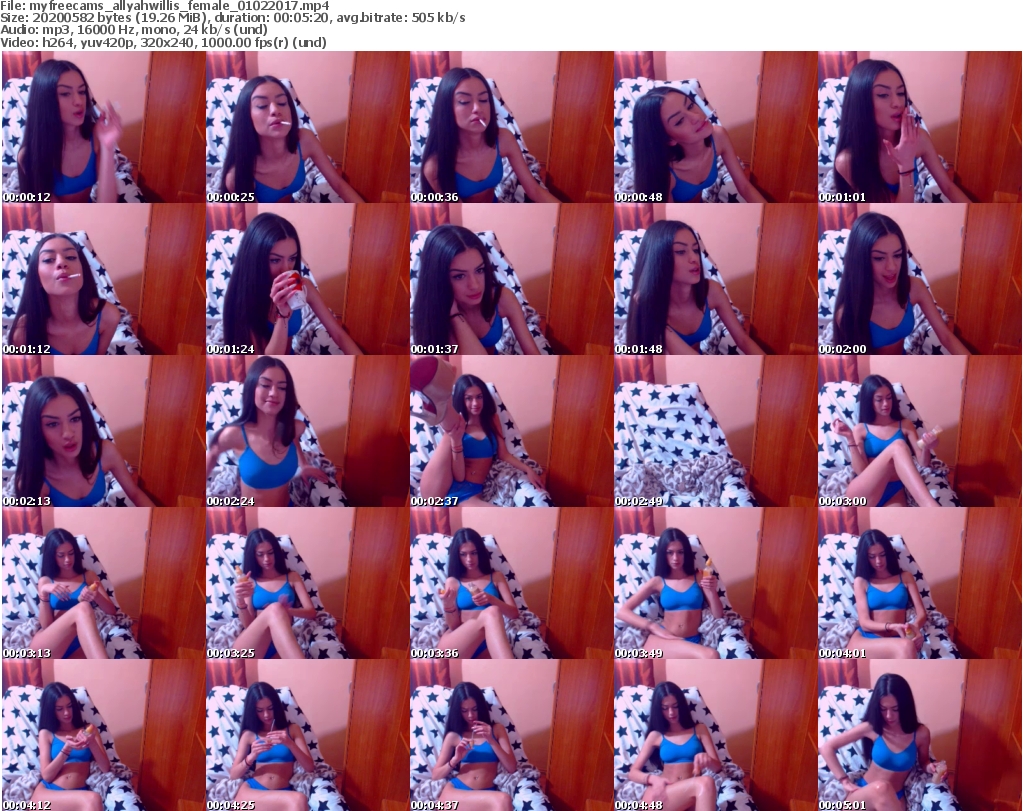The image size is (1024, 811).
Task: Pick the frame stamped 00:02:13
Action: [x=104, y=432]
